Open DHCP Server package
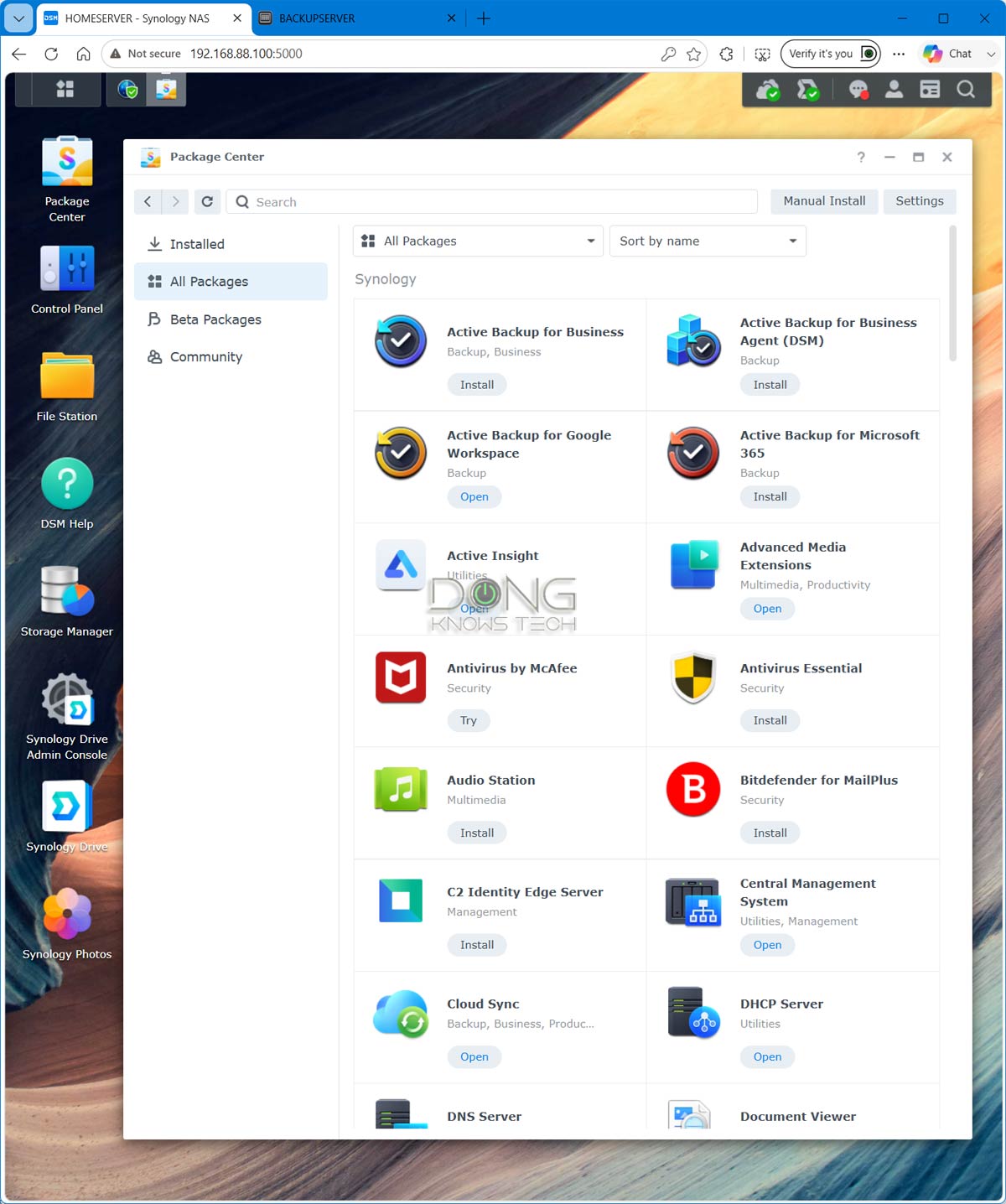The height and width of the screenshot is (1204, 1006). tap(767, 1057)
